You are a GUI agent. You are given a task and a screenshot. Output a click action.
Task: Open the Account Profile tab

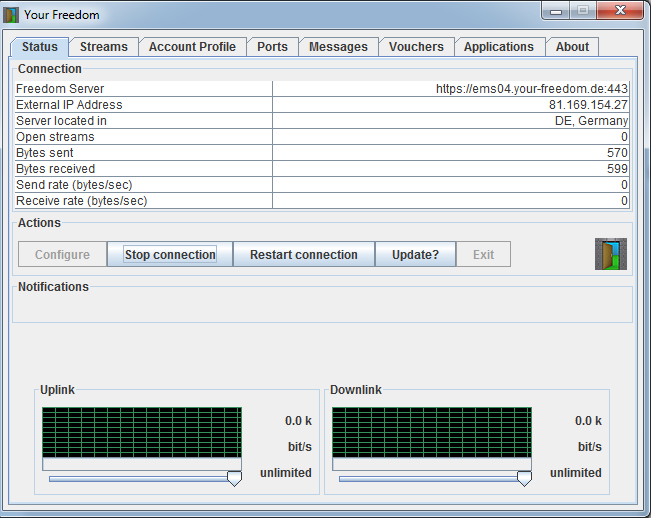(x=192, y=47)
